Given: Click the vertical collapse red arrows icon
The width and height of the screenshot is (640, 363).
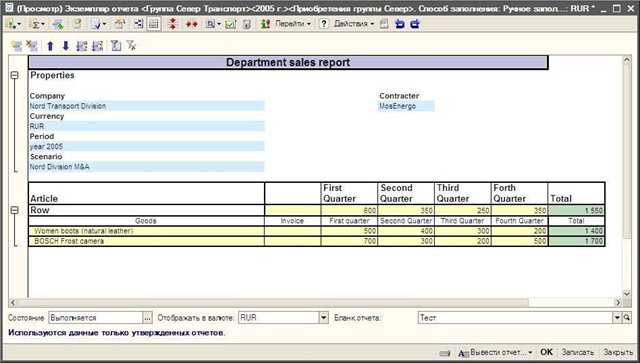Looking at the screenshot, I should pos(173,24).
